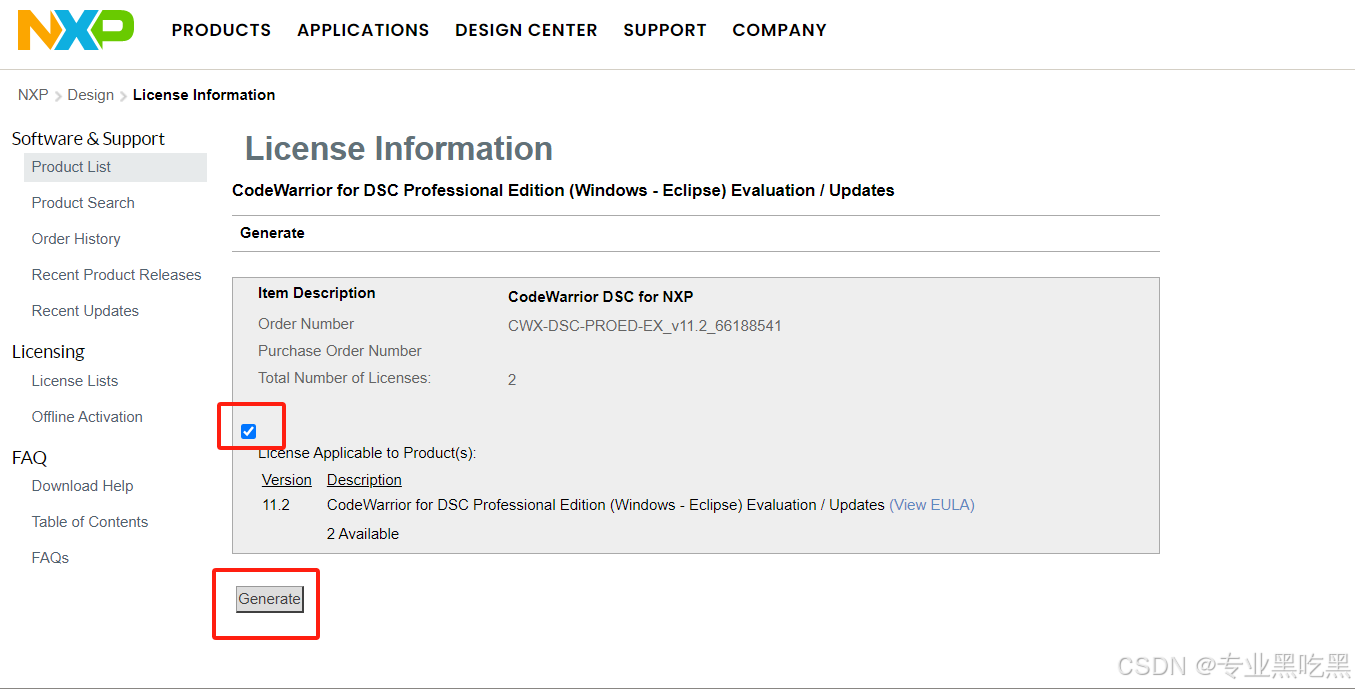
Task: Open the PRODUCTS menu
Action: (x=221, y=30)
